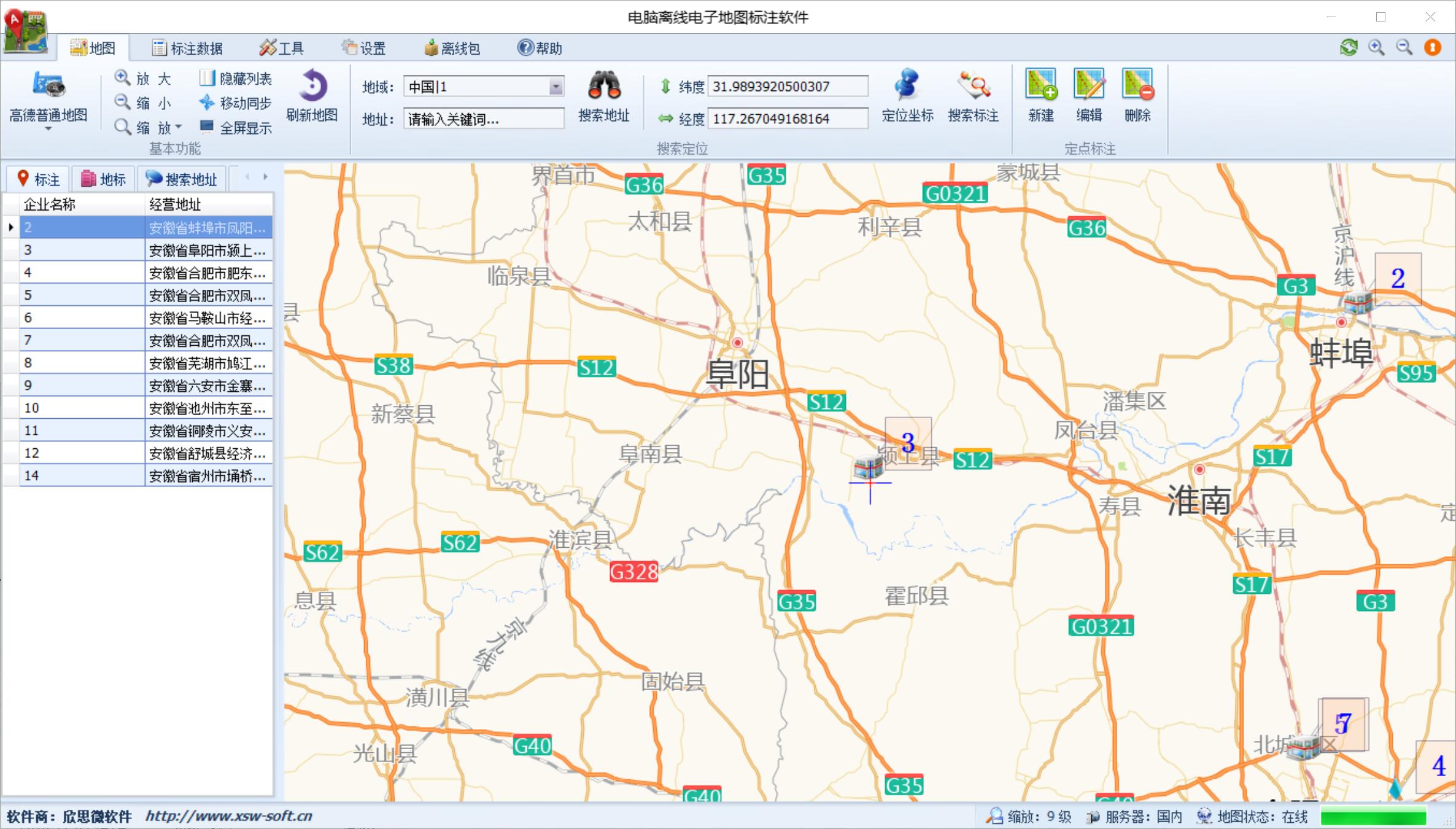The height and width of the screenshot is (829, 1456).
Task: Click the row indicator arrow beside row 2
Action: point(11,227)
